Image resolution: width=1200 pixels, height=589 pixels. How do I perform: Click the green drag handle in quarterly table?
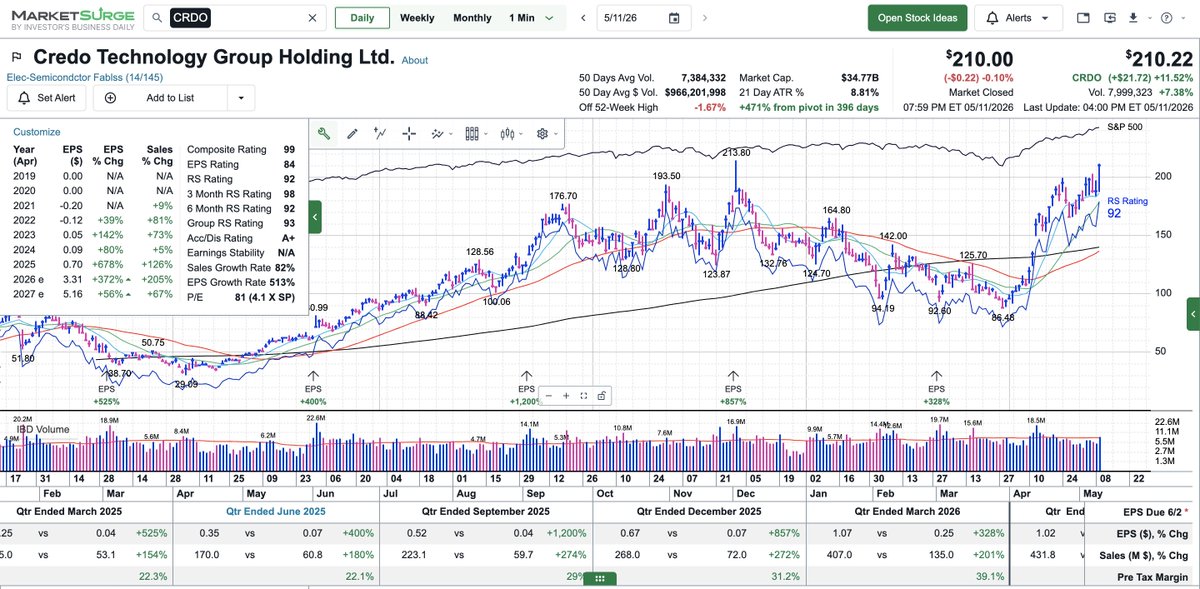pos(600,578)
